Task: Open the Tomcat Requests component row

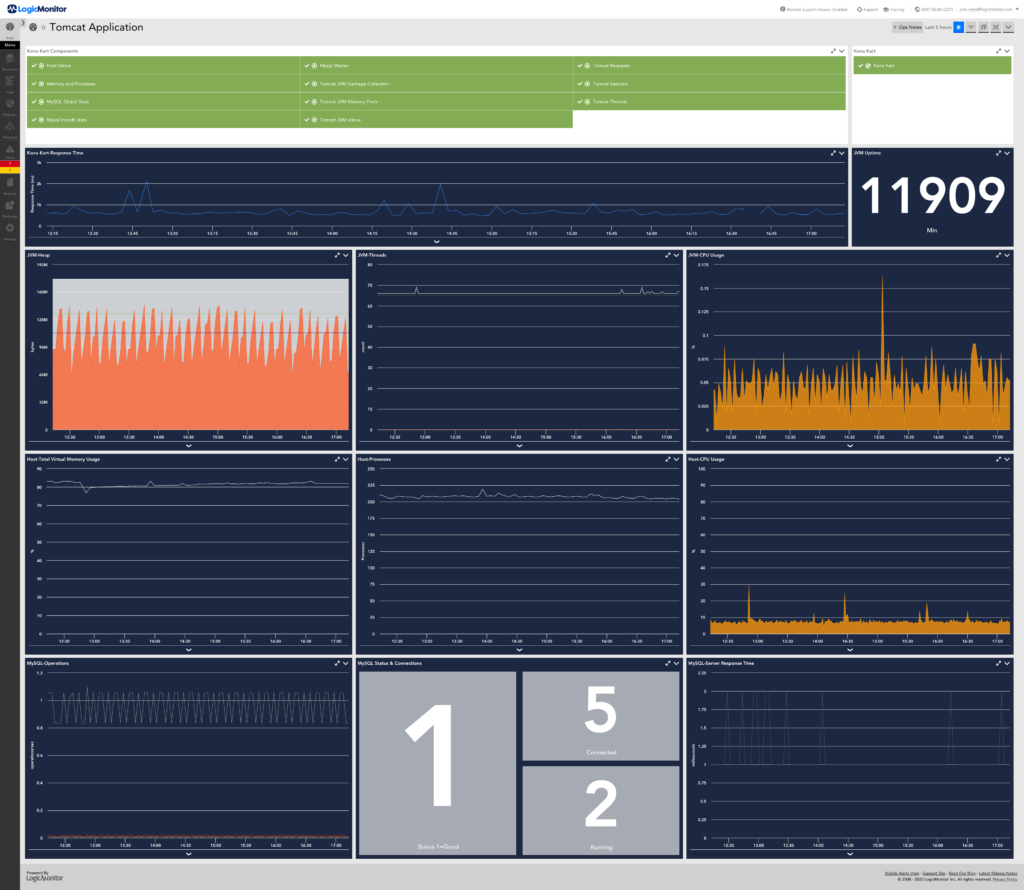Action: pyautogui.click(x=709, y=65)
